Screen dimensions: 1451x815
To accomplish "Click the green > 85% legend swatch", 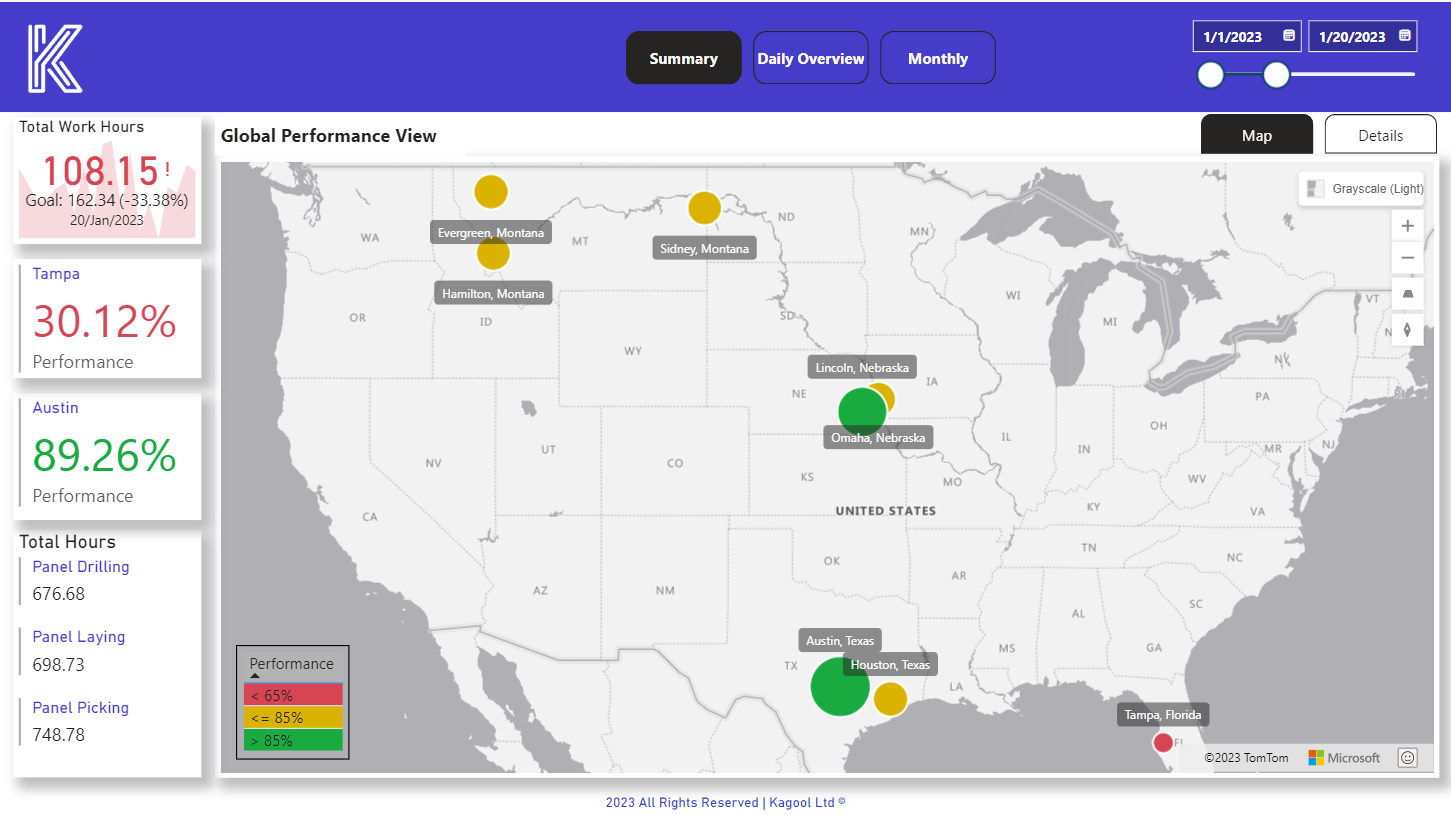I will (293, 740).
